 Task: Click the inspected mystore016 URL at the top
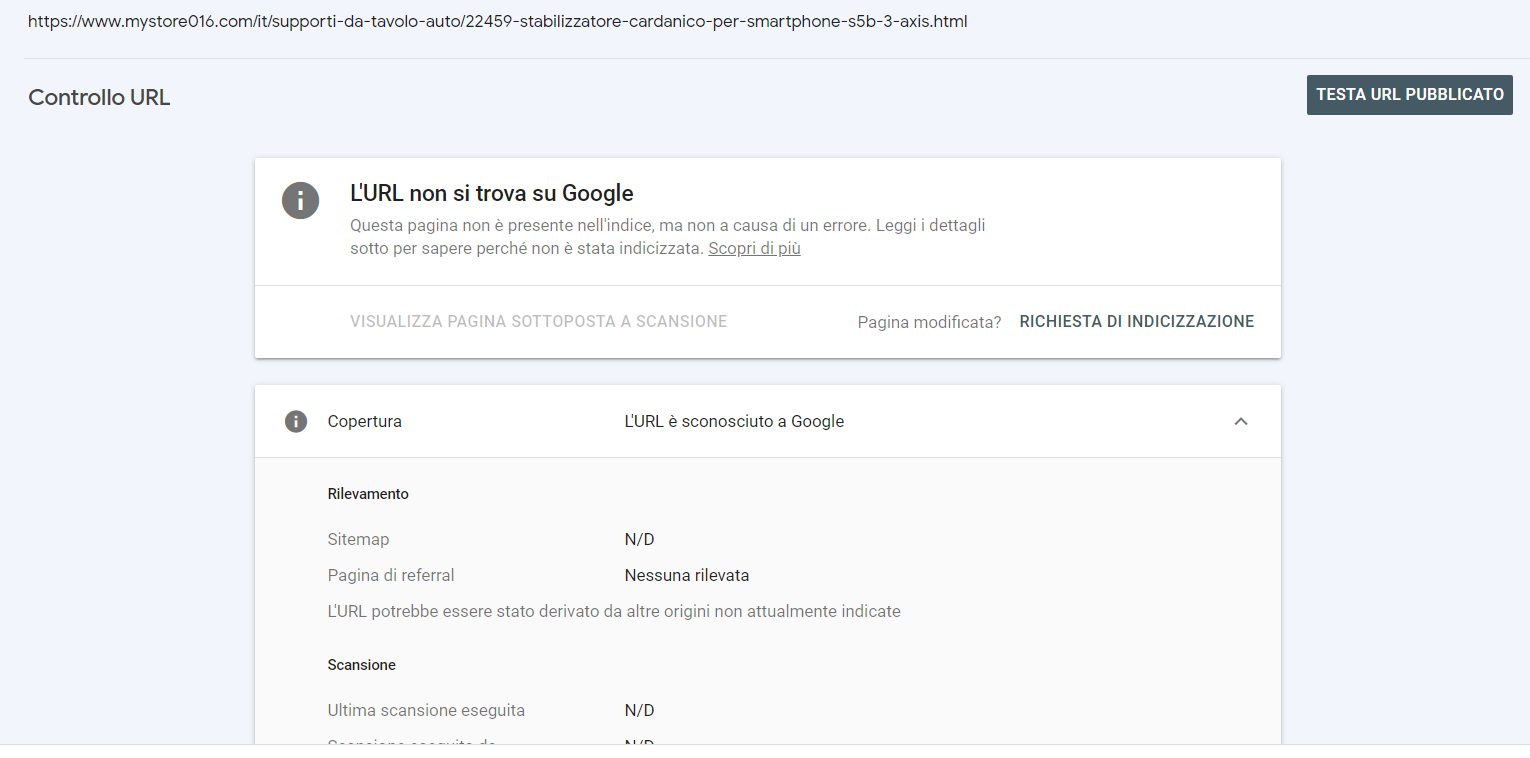(497, 21)
